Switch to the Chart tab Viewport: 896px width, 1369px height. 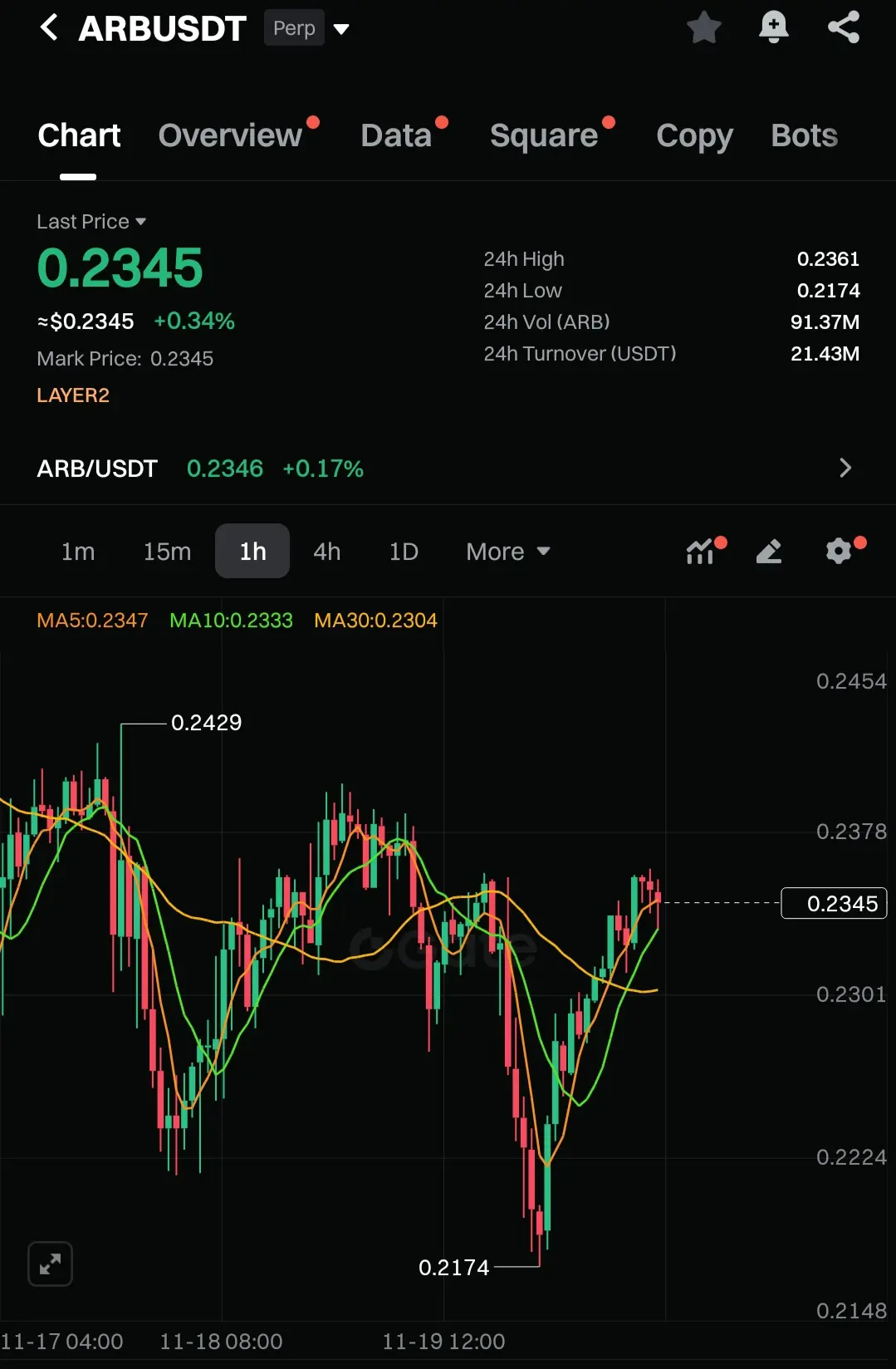pos(79,135)
